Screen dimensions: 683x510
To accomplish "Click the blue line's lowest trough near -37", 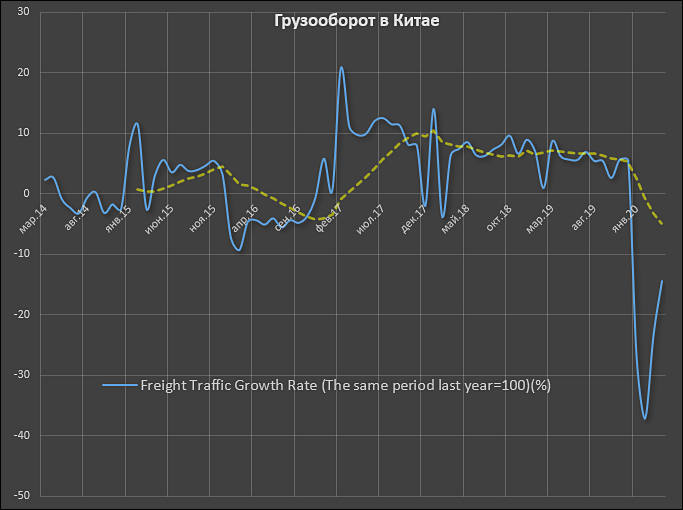I will pos(645,419).
